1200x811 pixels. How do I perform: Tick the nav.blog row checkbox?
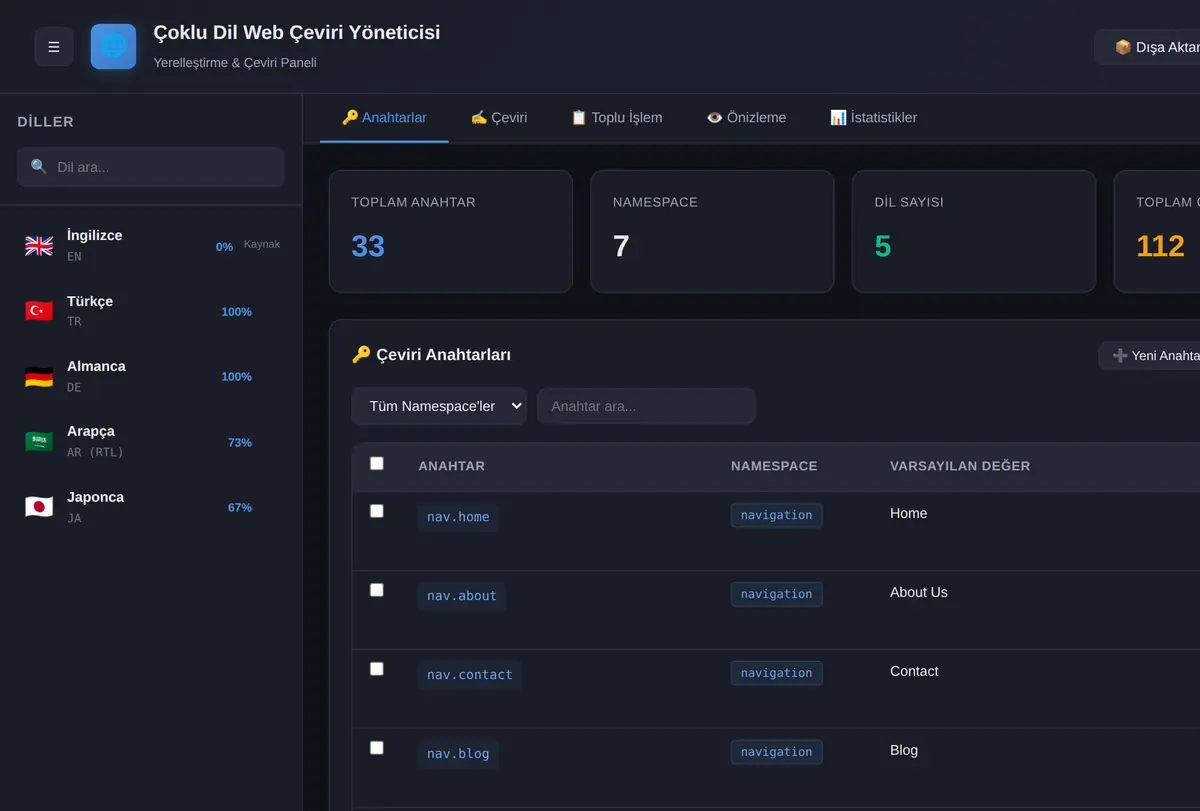pyautogui.click(x=377, y=748)
